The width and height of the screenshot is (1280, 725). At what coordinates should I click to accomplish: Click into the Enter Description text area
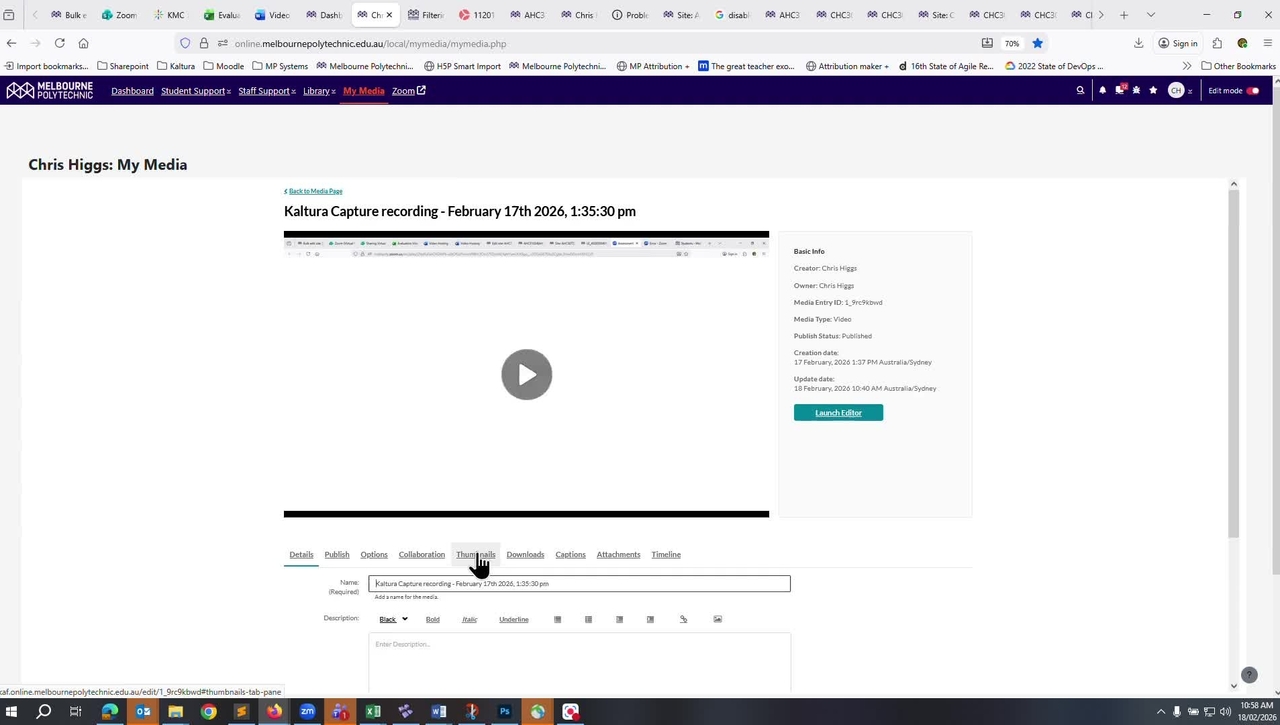pos(579,662)
